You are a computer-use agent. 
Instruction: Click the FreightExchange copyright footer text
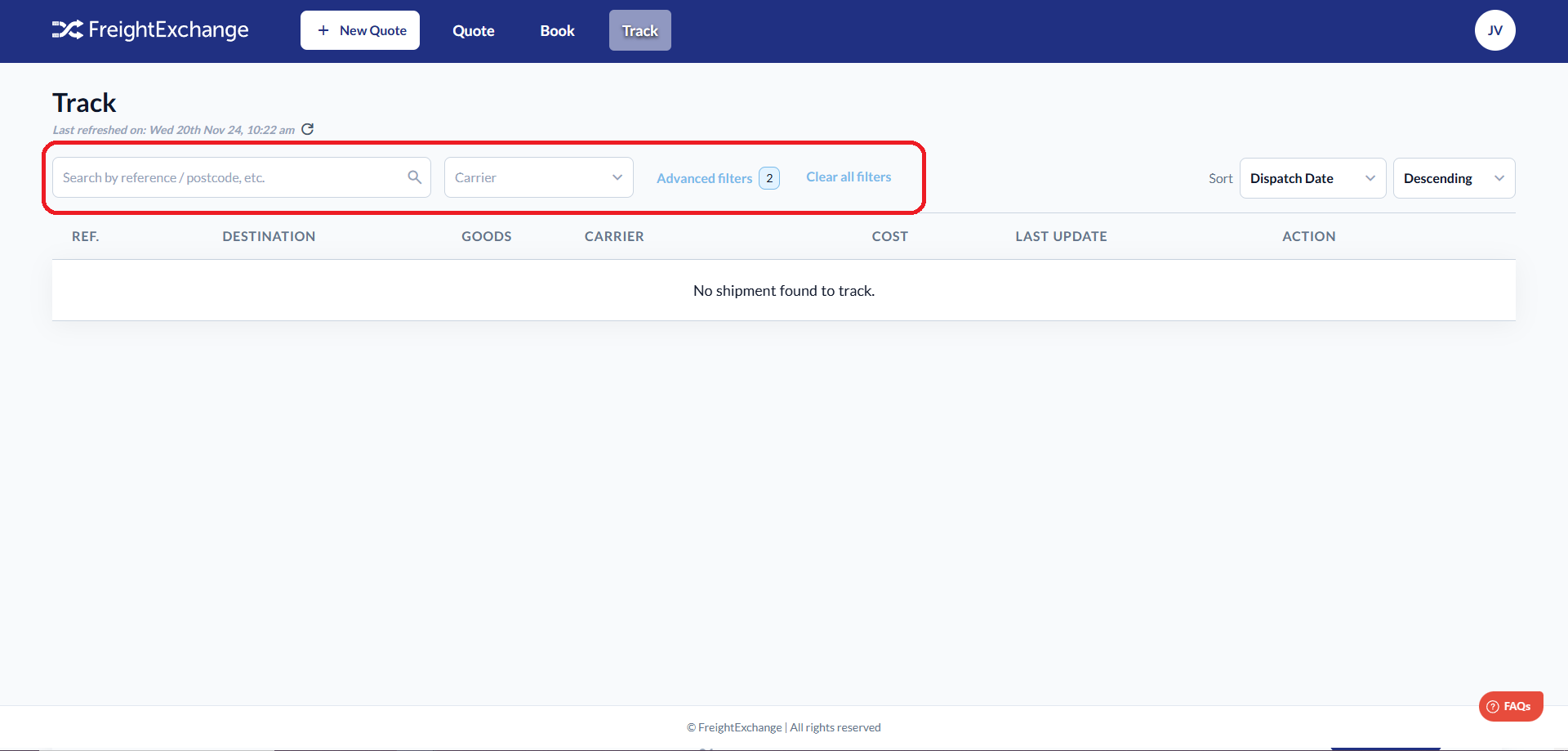(x=784, y=727)
